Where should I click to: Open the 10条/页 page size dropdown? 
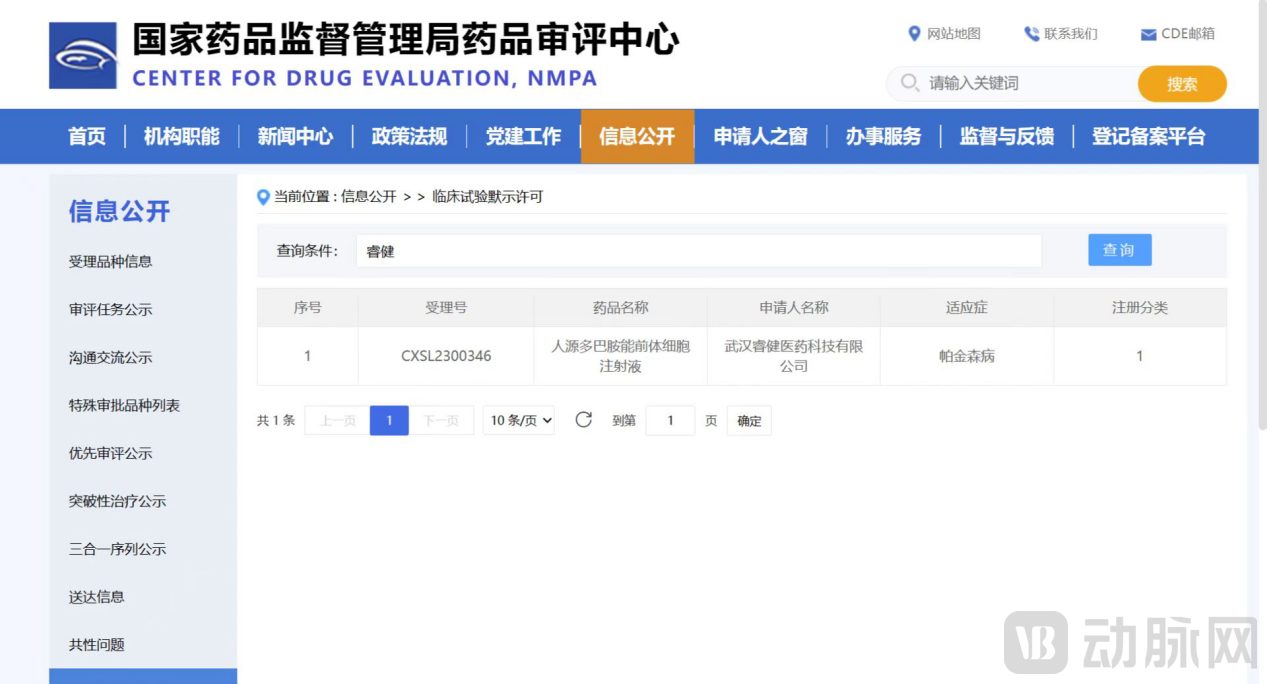518,420
